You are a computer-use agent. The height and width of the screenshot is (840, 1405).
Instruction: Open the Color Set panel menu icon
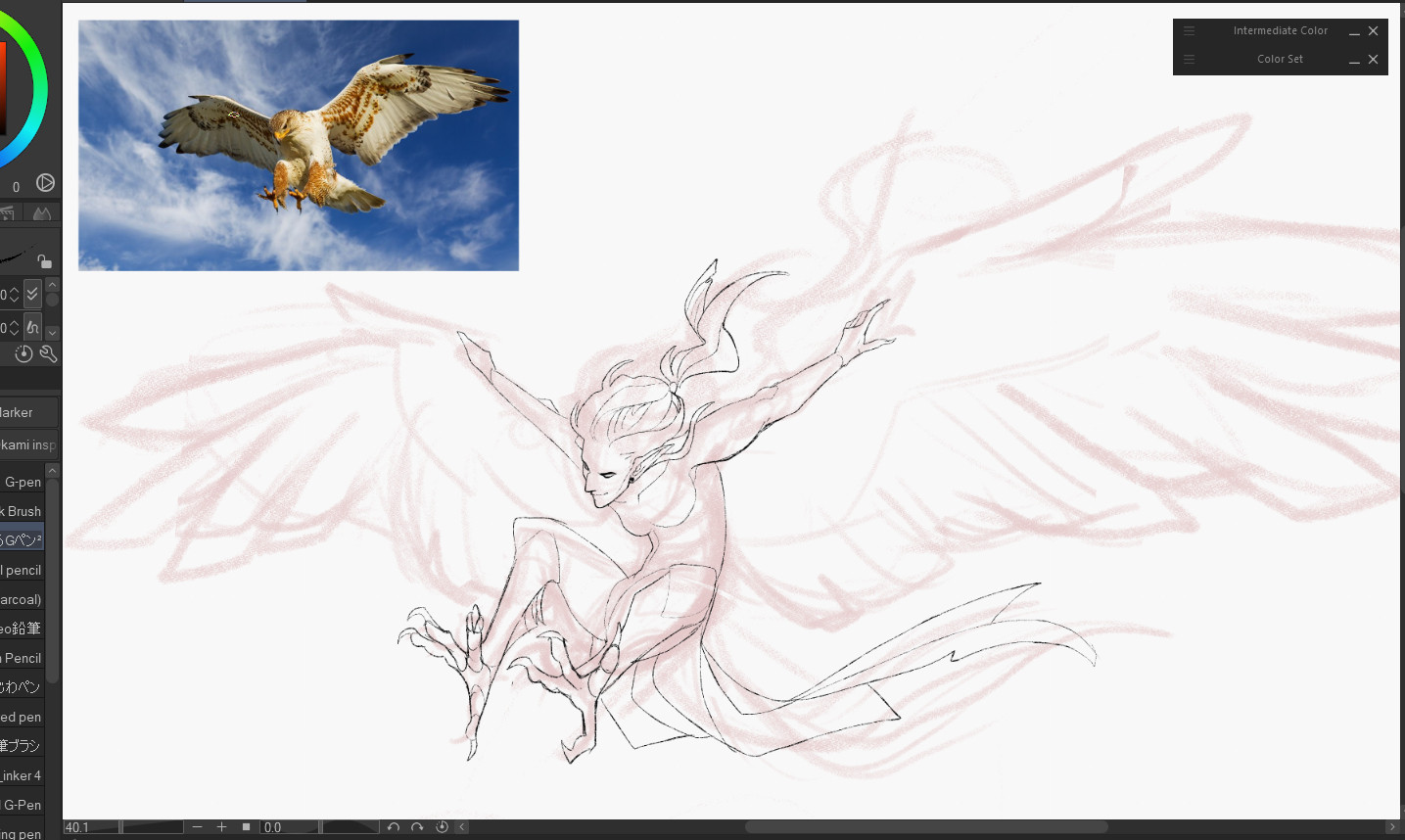pos(1189,60)
